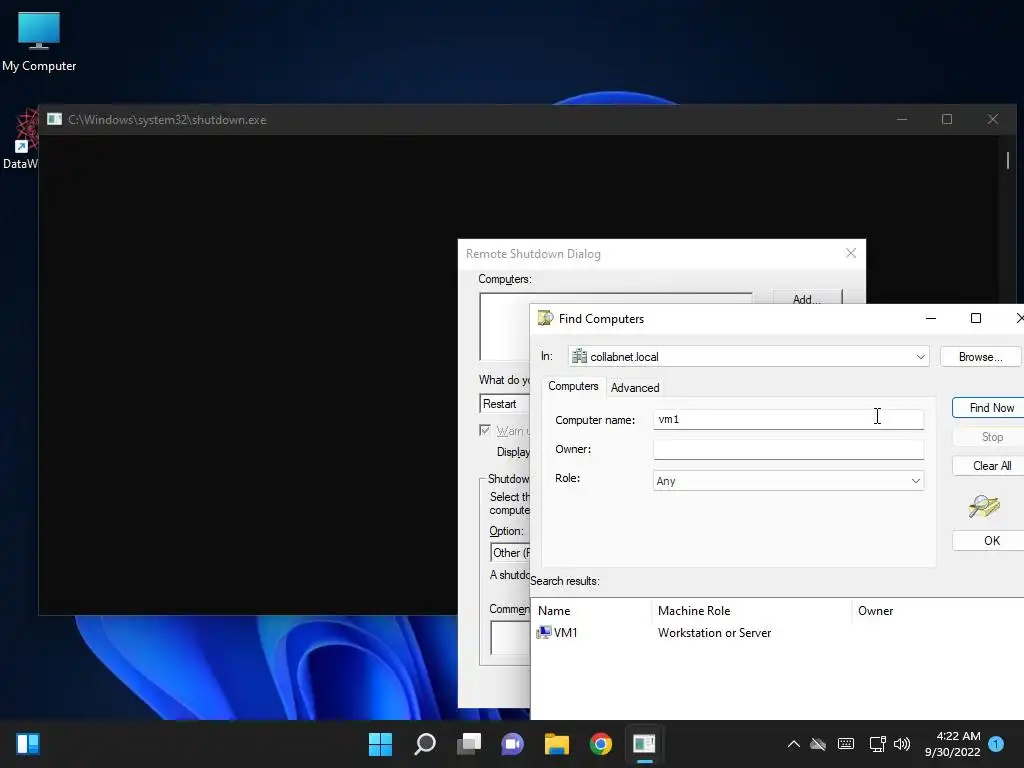The image size is (1024, 768).
Task: Confirm with OK in Find Computers
Action: tap(988, 540)
